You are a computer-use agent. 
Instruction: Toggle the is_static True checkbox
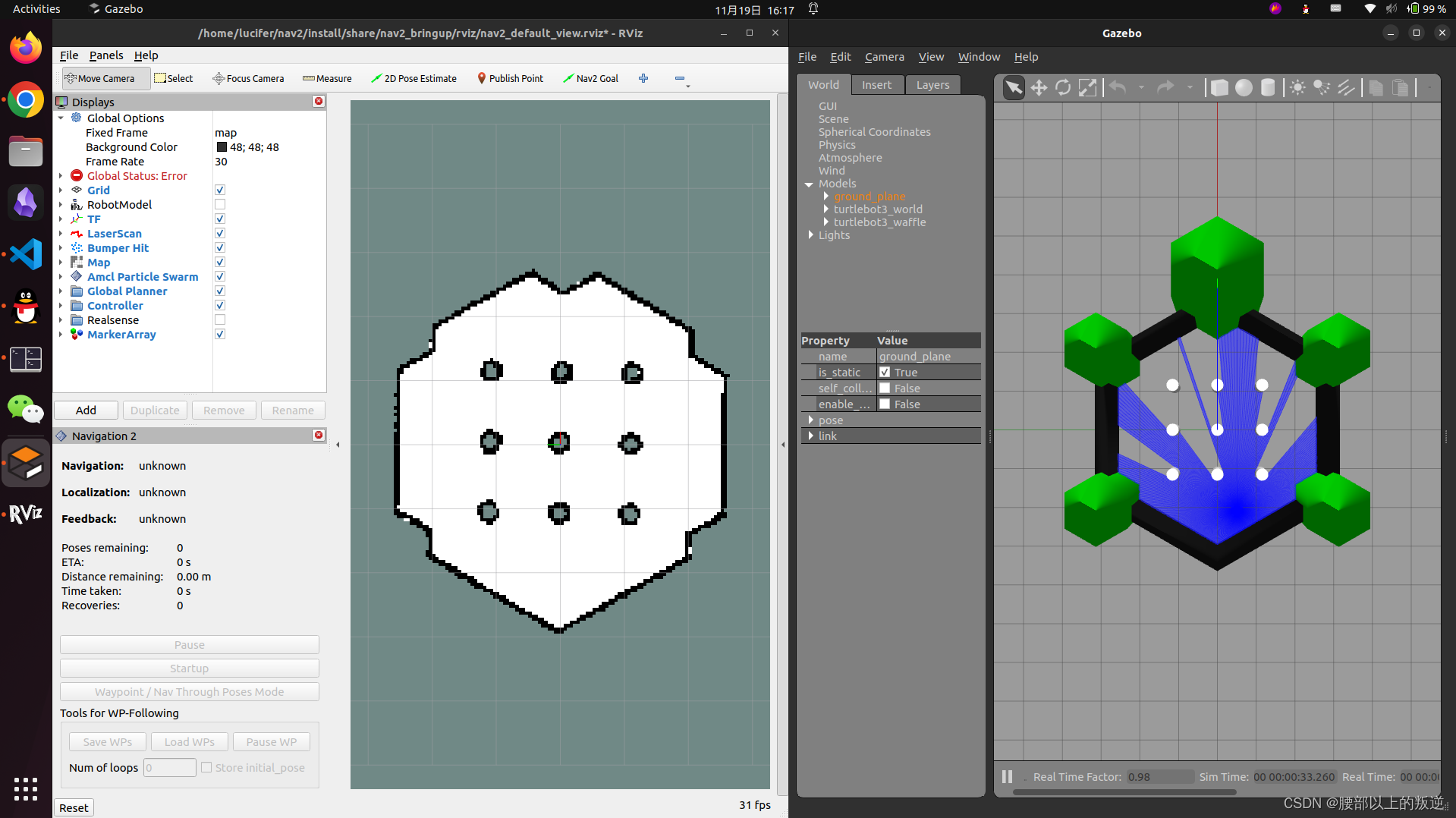pos(885,372)
